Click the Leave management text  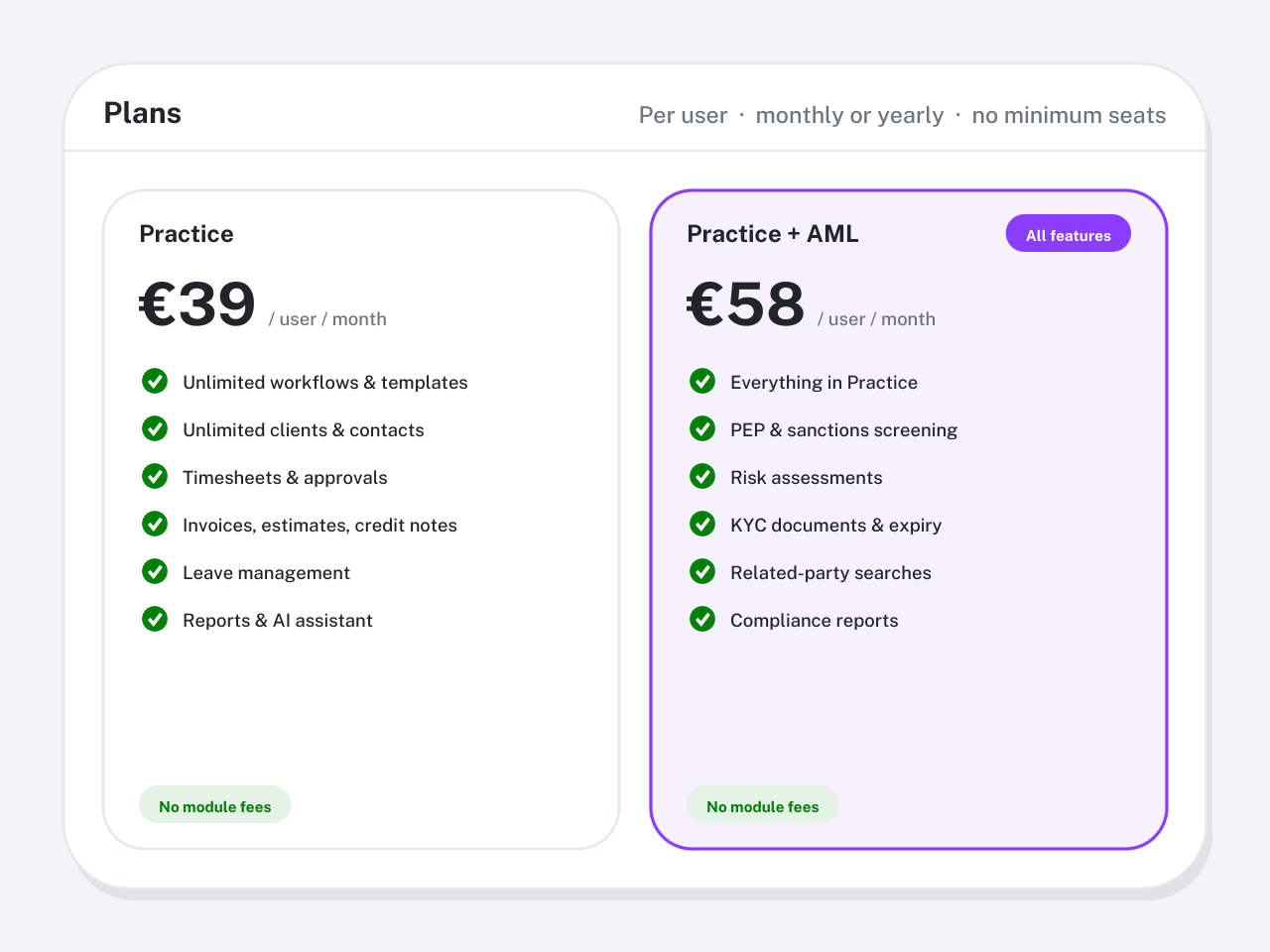point(266,573)
